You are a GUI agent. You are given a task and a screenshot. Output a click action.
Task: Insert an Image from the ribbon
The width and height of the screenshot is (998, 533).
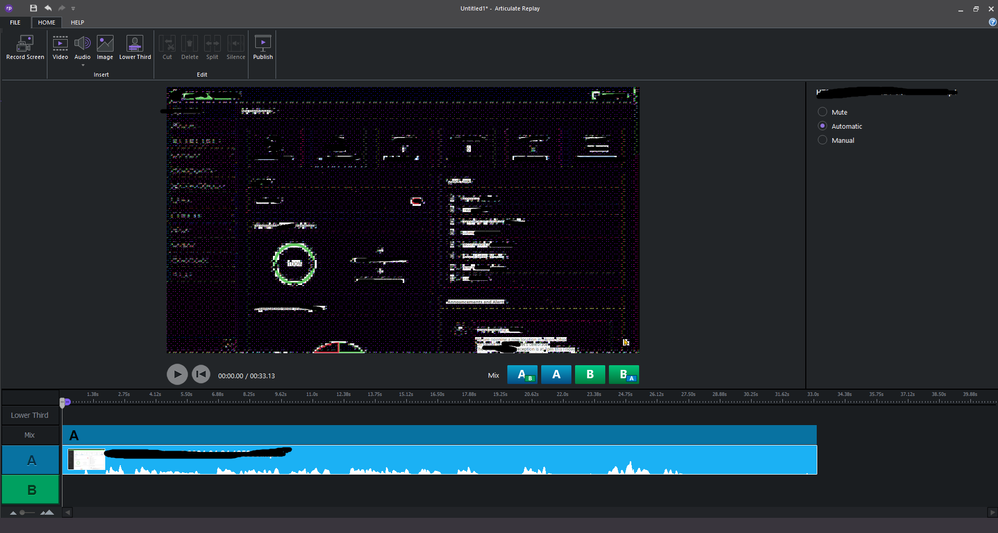[x=105, y=44]
